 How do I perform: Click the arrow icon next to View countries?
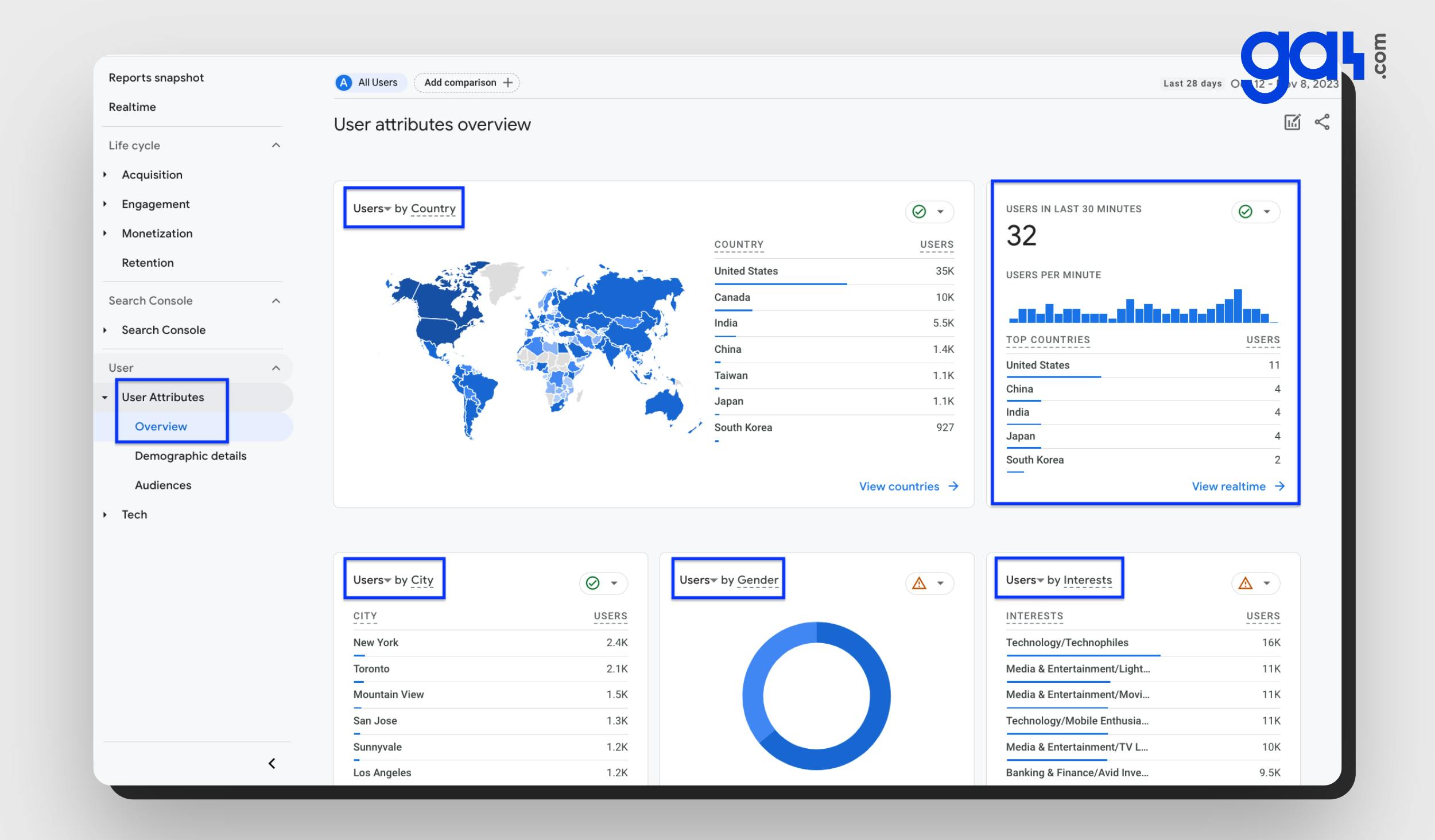953,486
